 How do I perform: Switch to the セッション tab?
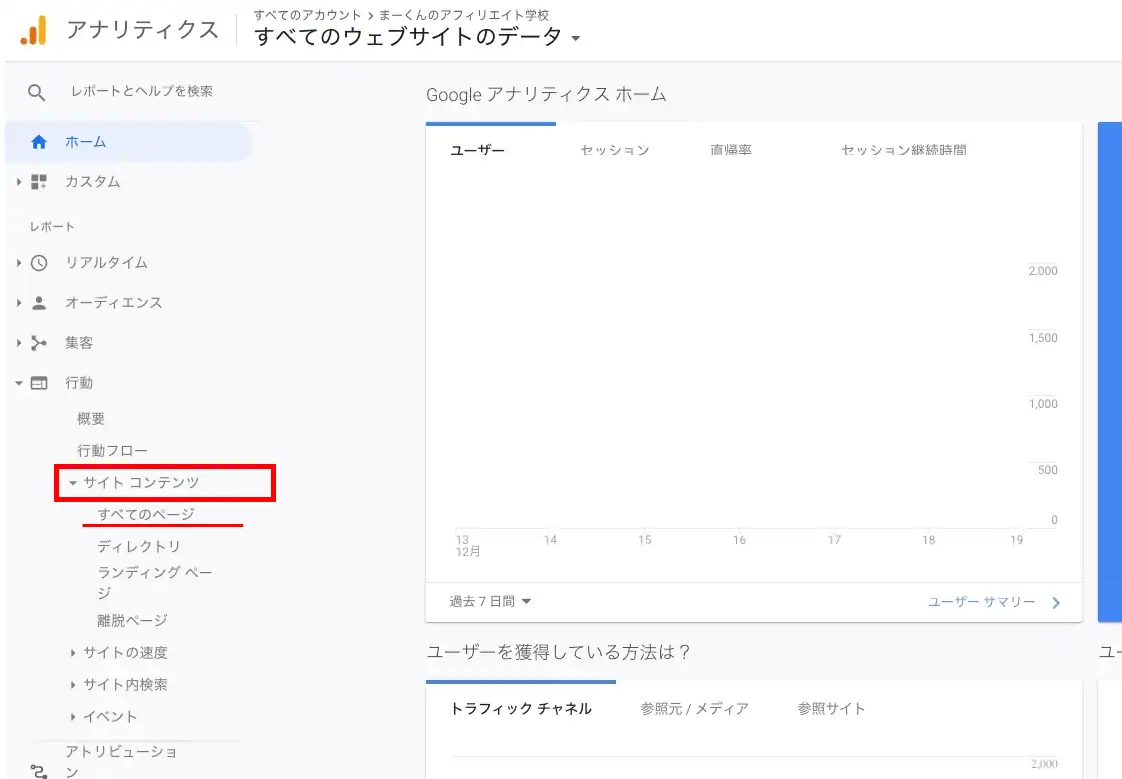[x=615, y=150]
